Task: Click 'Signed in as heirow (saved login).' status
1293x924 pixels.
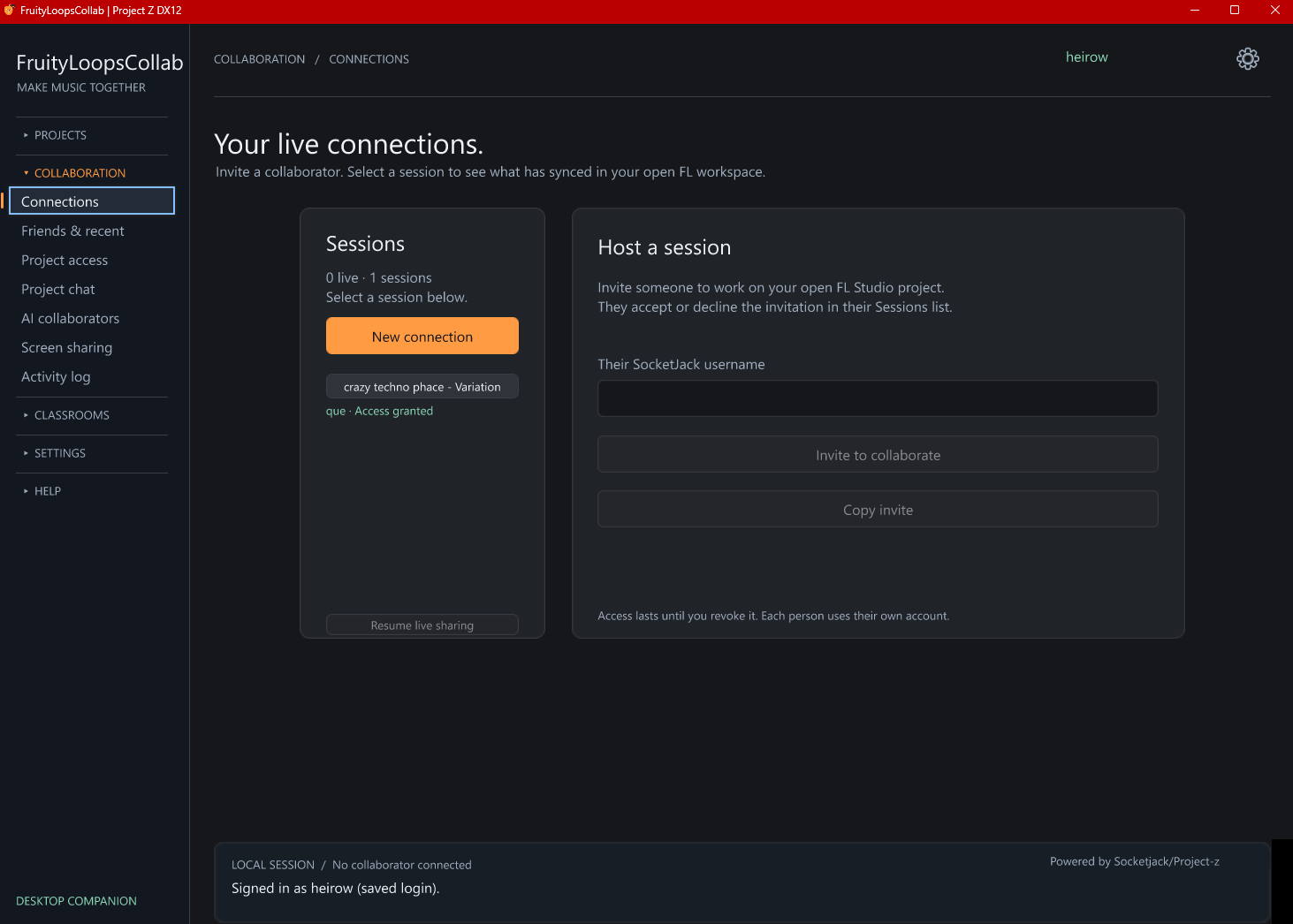Action: point(335,888)
